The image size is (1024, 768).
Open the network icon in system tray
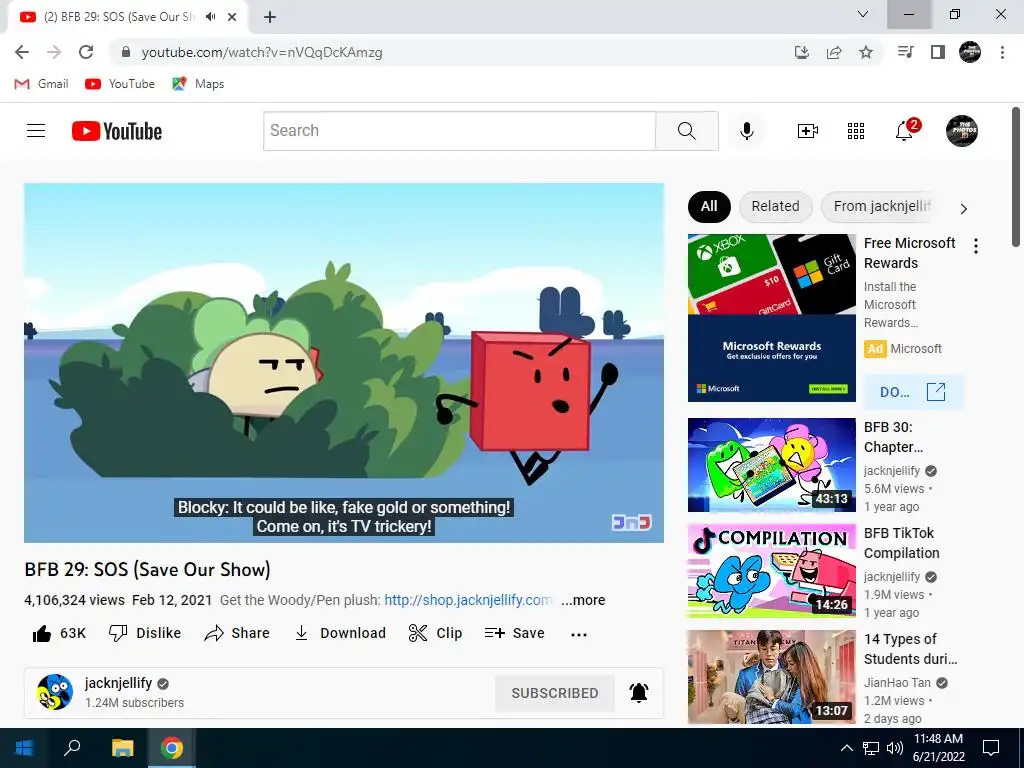point(871,748)
